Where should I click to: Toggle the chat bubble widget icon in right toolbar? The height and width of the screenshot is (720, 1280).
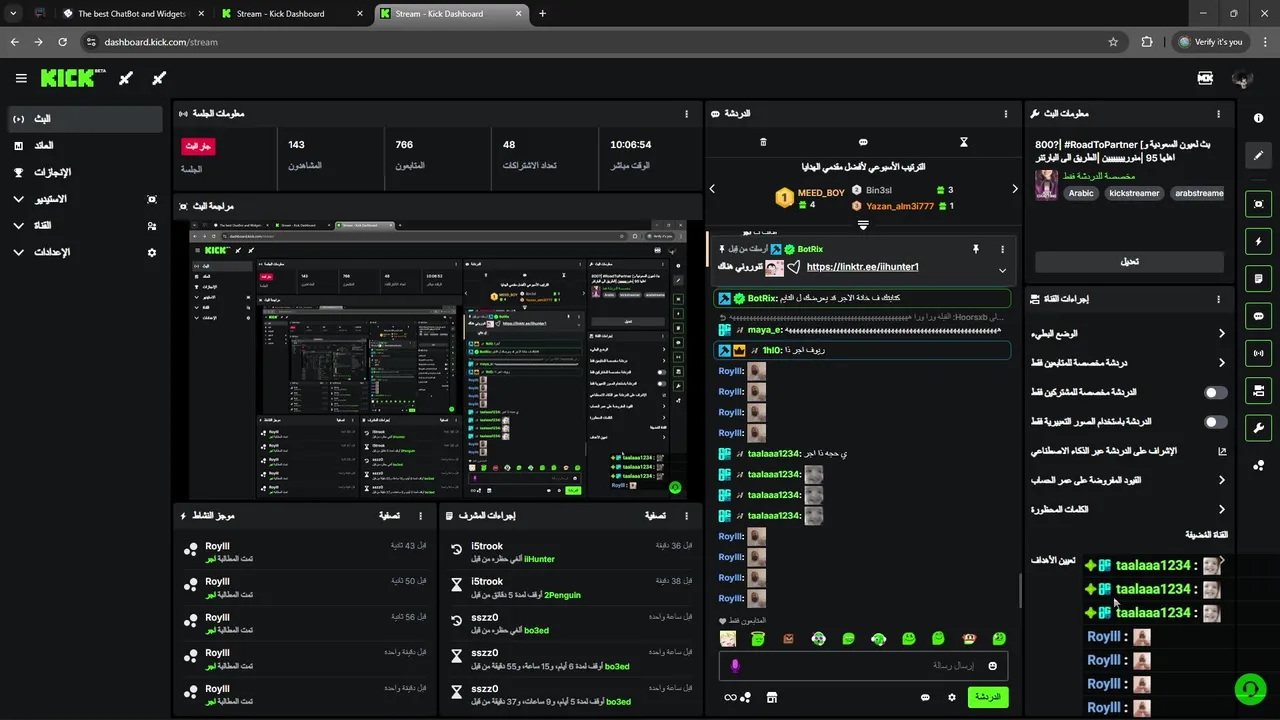click(x=1258, y=316)
